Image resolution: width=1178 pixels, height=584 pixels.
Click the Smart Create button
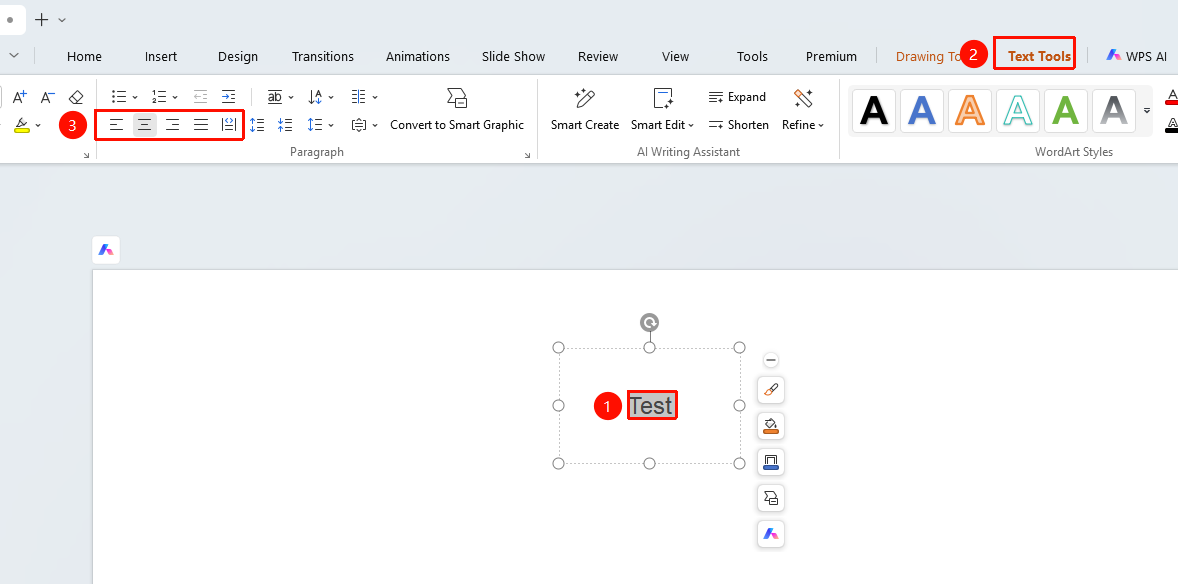click(584, 110)
